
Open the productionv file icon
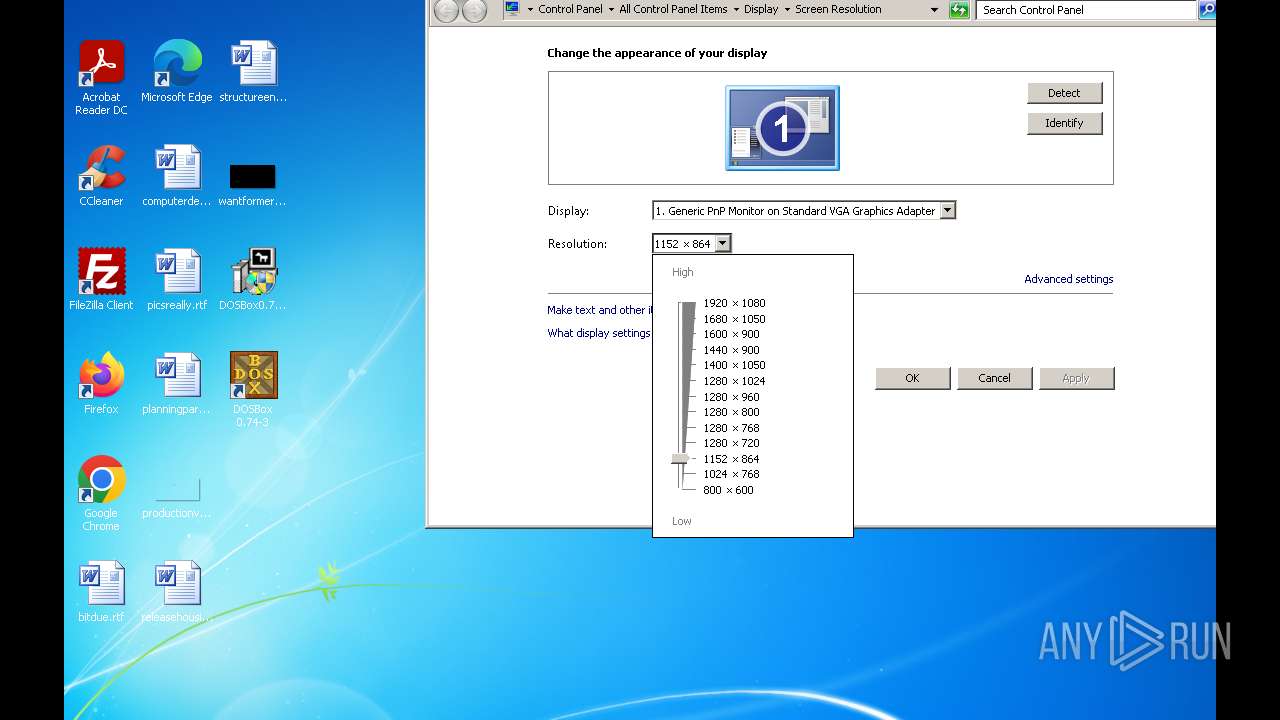click(177, 497)
